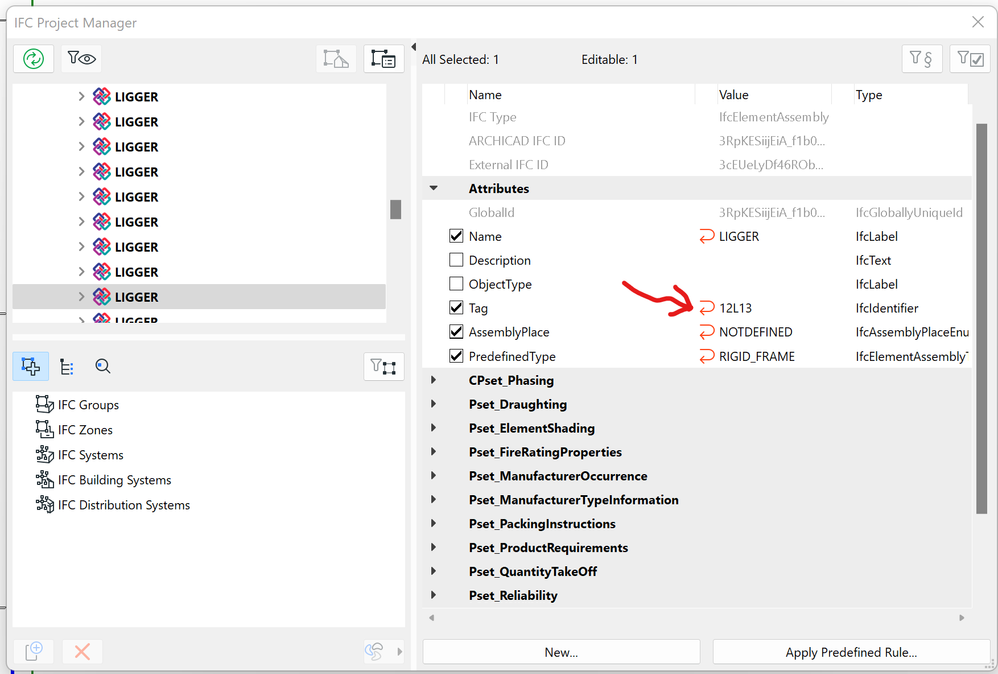The height and width of the screenshot is (674, 998).
Task: Click the IFC Systems icon
Action: pos(45,454)
